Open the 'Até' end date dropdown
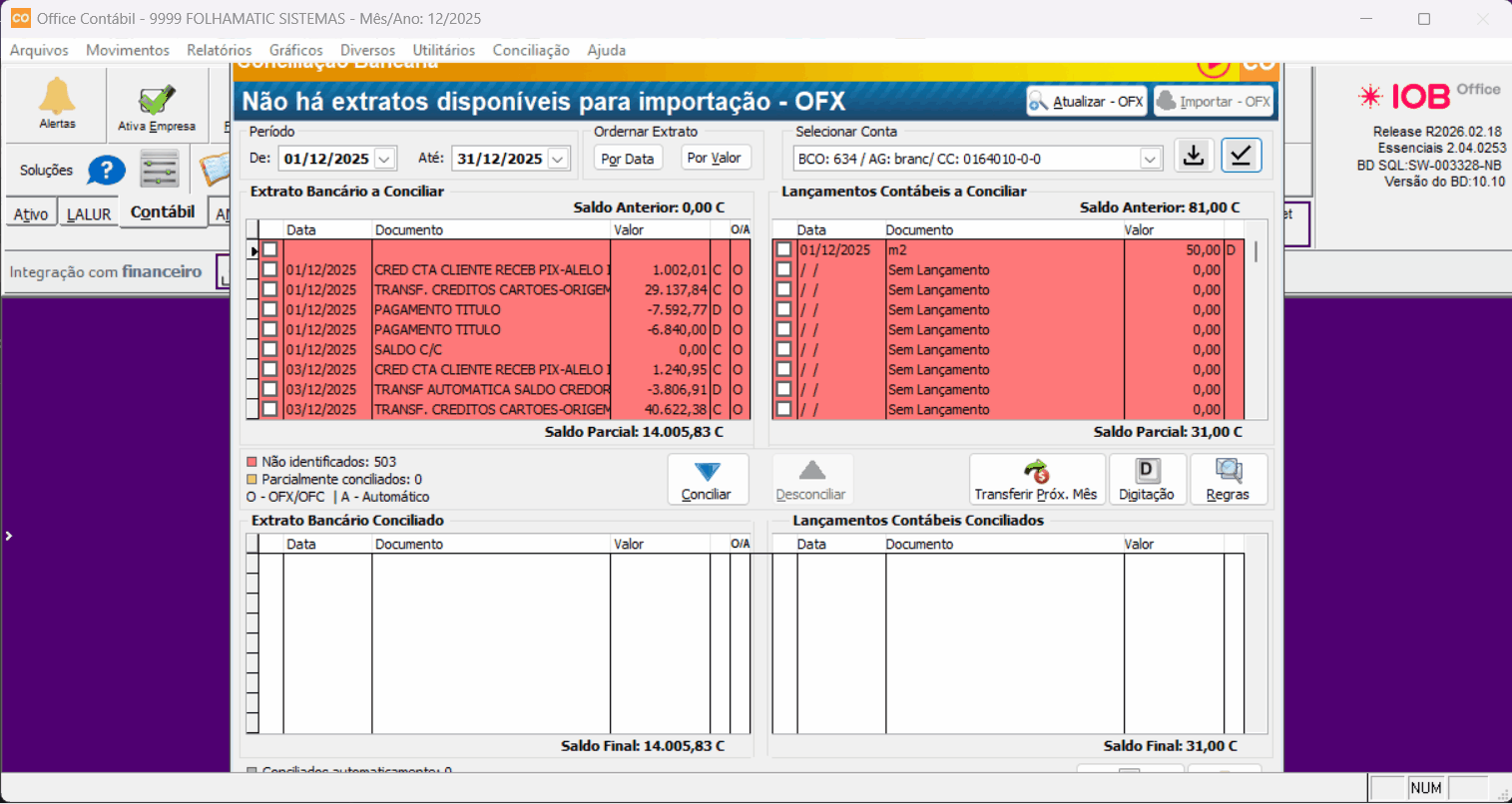The height and width of the screenshot is (804, 1512). click(558, 159)
